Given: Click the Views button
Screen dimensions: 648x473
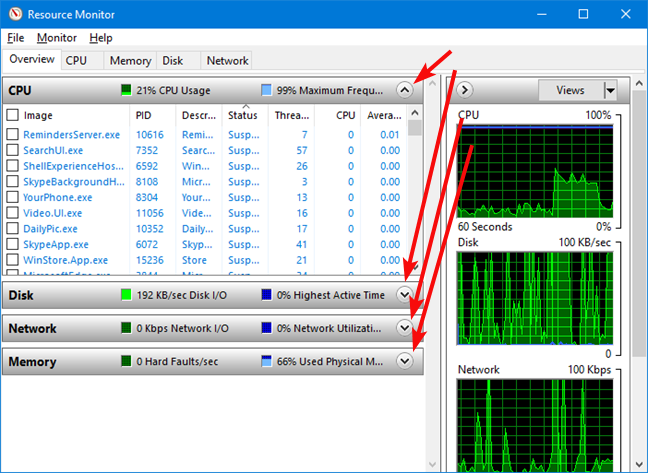Looking at the screenshot, I should pos(570,90).
